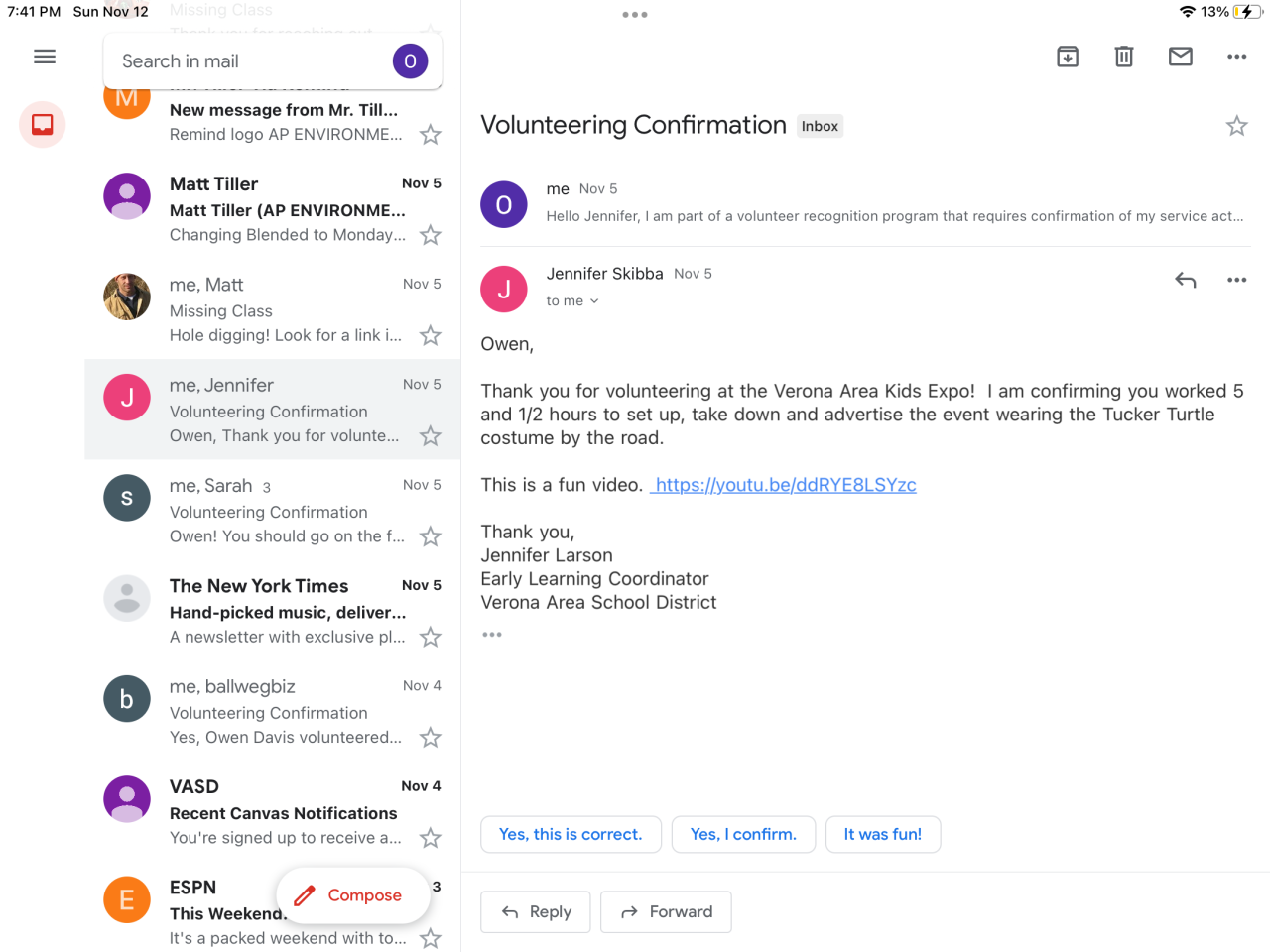
Task: Expand recipient details next to "to me"
Action: 594,301
